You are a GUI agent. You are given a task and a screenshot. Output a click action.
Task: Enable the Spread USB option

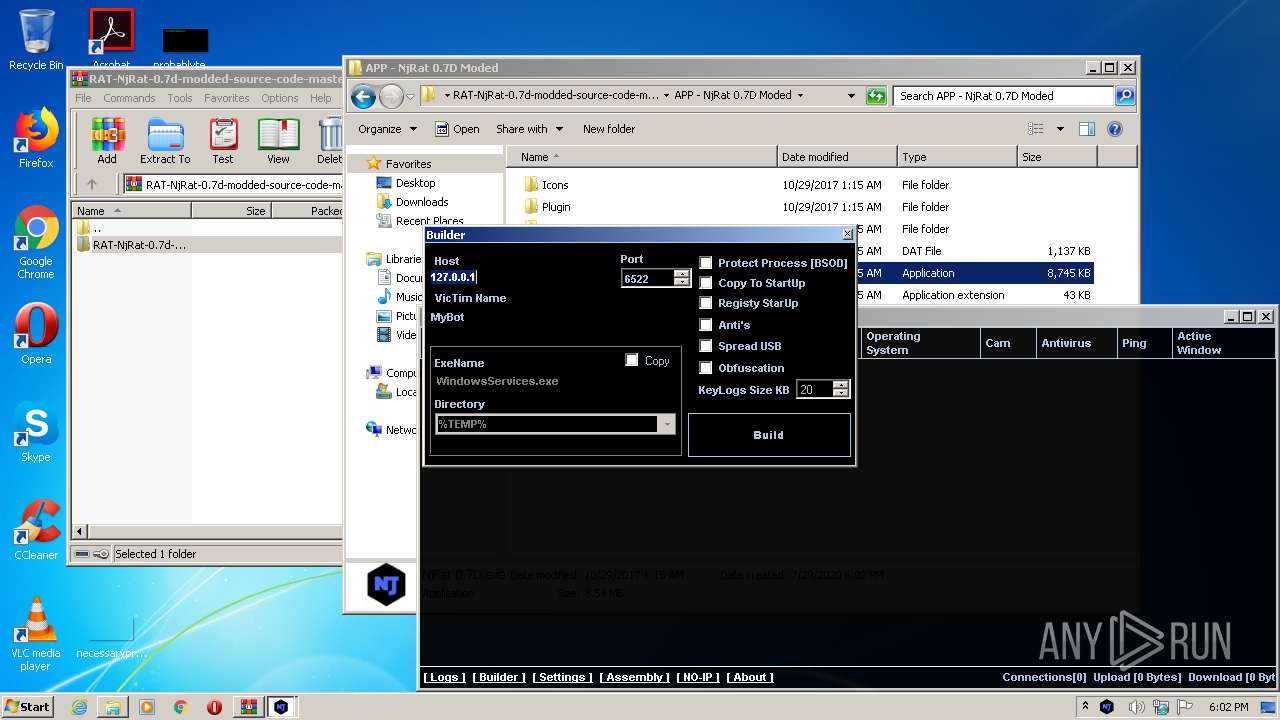[x=706, y=346]
